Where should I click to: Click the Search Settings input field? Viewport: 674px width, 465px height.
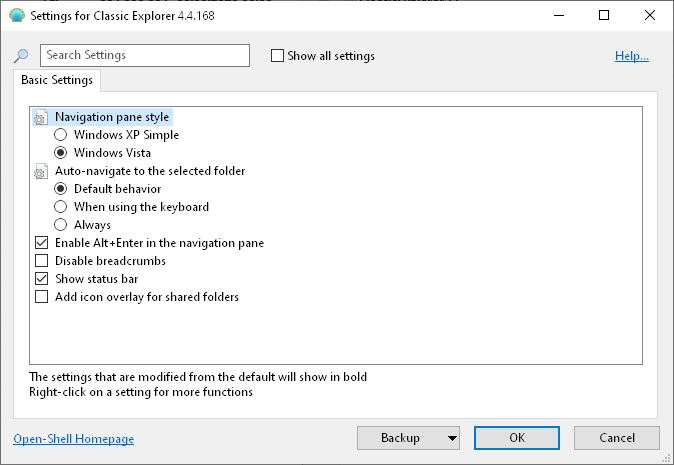point(145,56)
